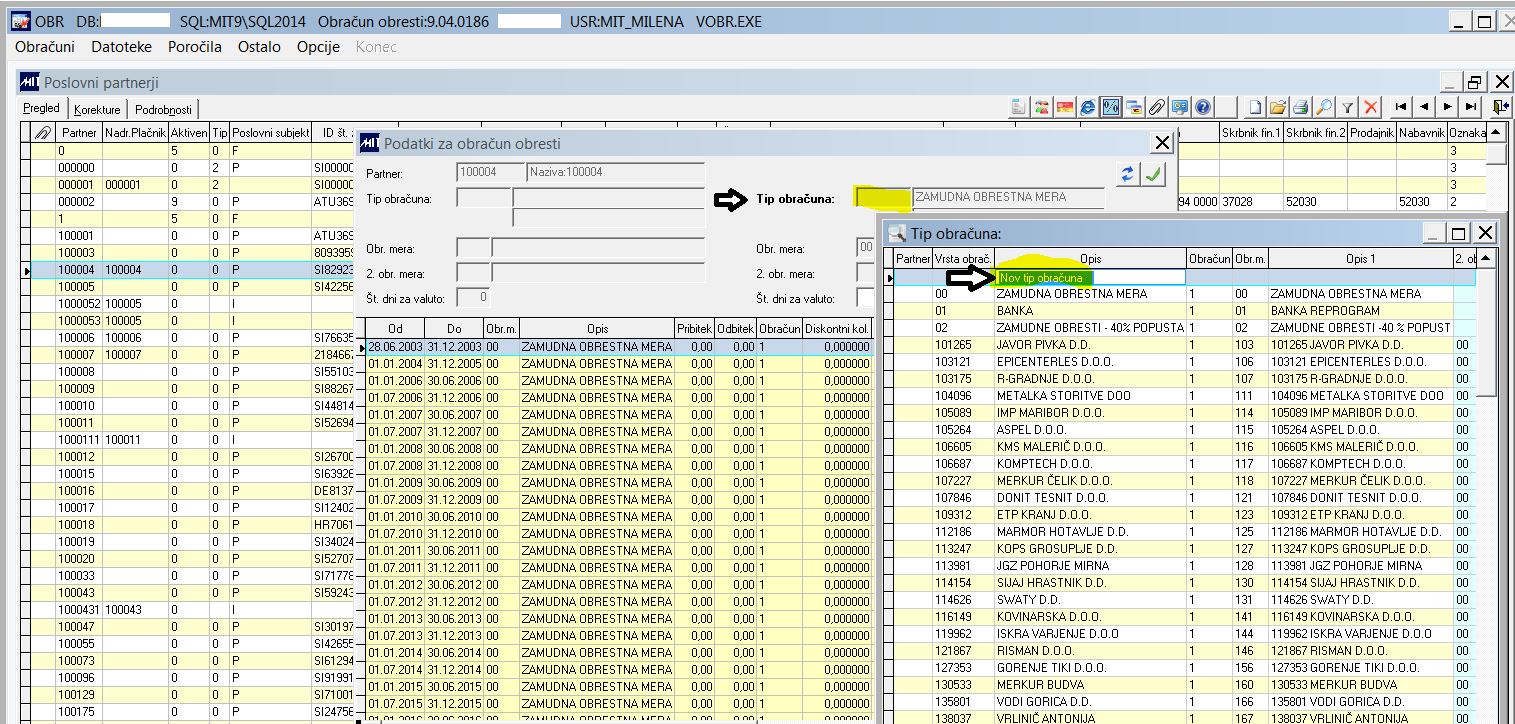Click the Nov tip obračuna entry field

tap(1090, 277)
